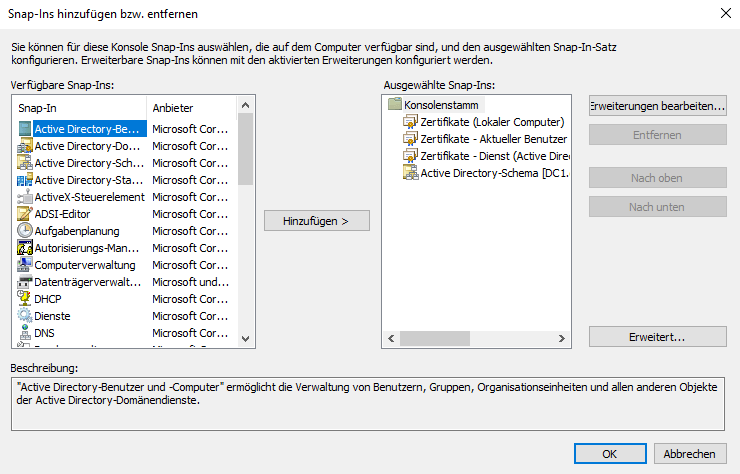Choose the Aufgabenplanung clock icon
The image size is (740, 474).
[25, 231]
